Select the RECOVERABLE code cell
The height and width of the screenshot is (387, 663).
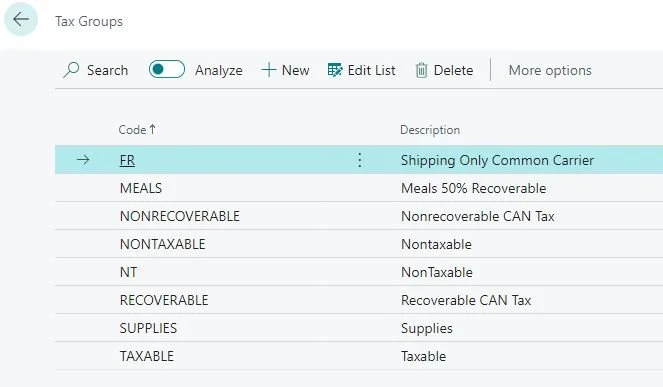click(164, 300)
